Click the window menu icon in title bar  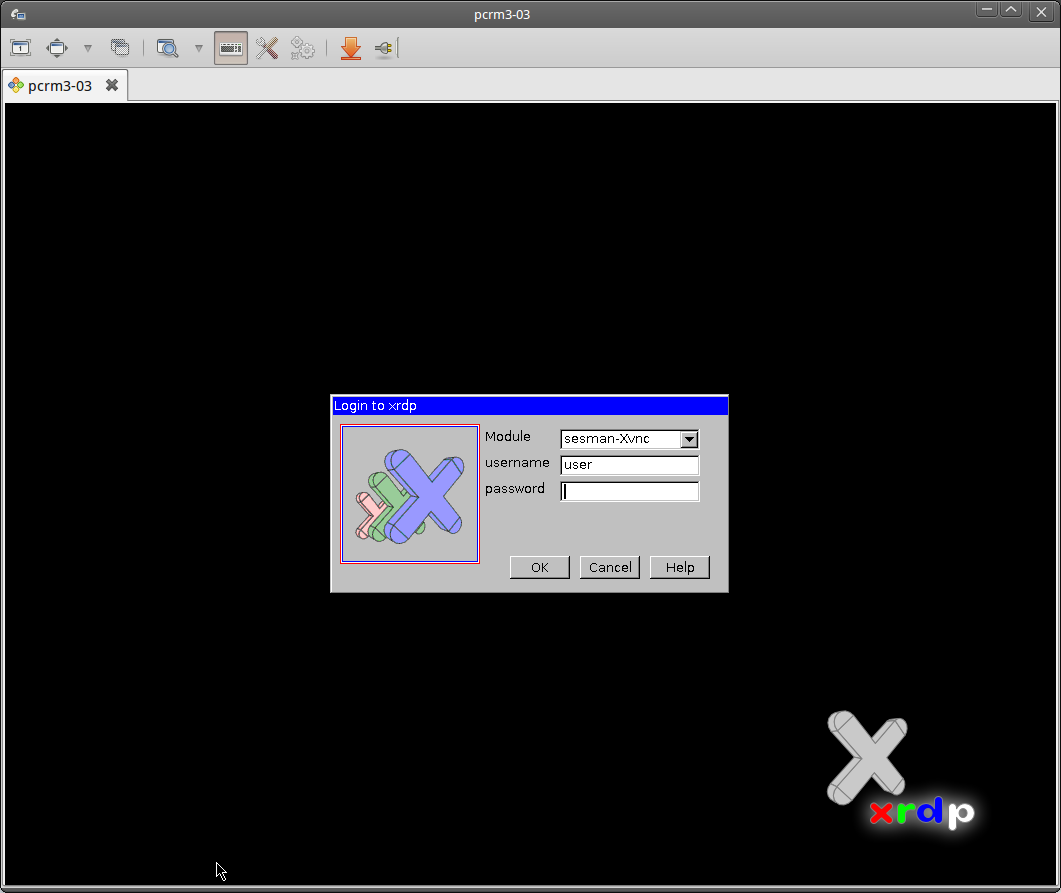click(18, 14)
